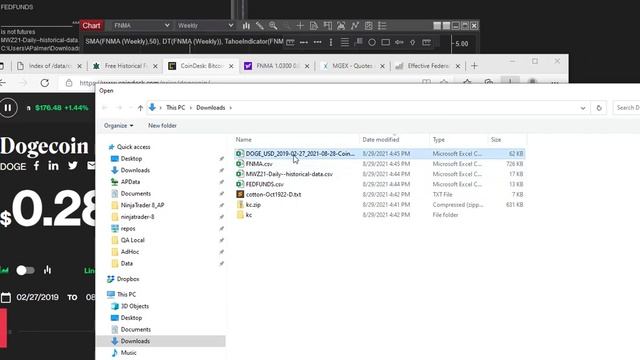
Task: Switch to the Free Historical tab
Action: coord(124,66)
